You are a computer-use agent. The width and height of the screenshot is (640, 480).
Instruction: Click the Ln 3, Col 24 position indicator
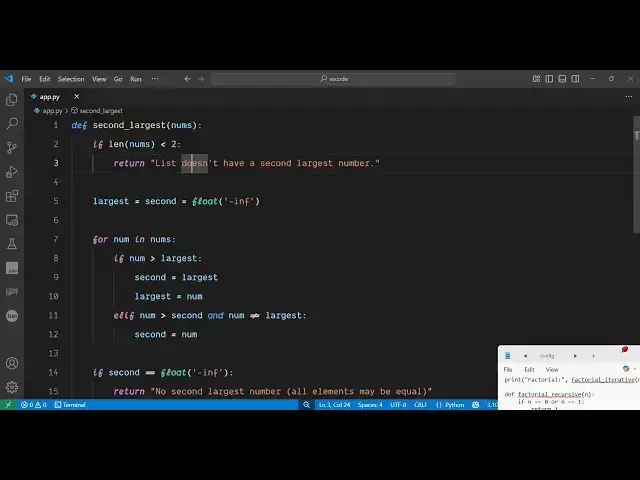pos(334,404)
